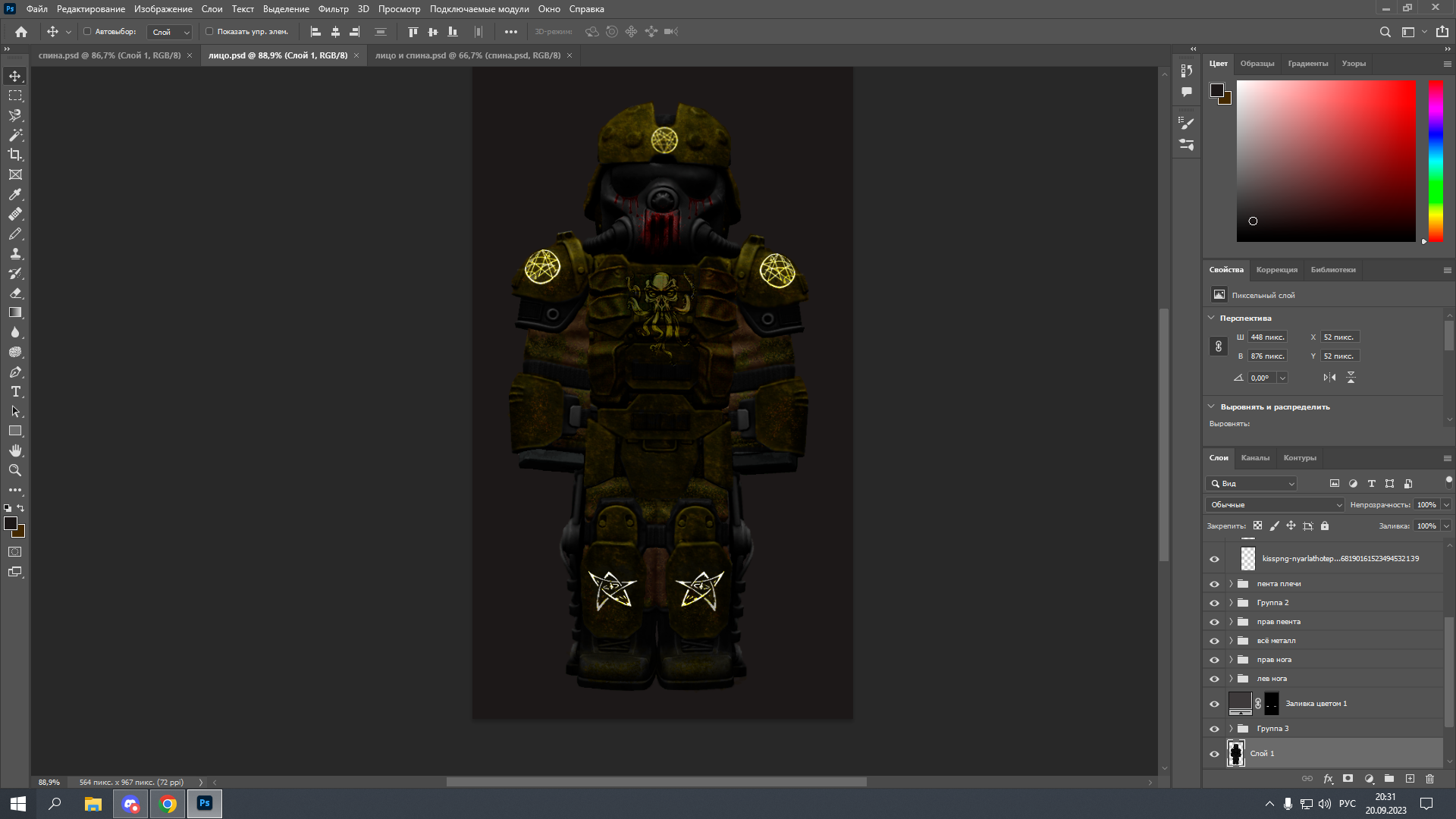Viewport: 1456px width, 819px height.
Task: Enable the Автовыбор checkbox
Action: 87,32
